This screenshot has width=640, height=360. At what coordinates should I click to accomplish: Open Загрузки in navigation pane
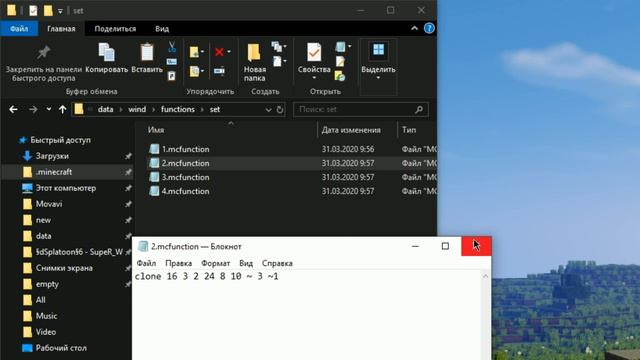click(52, 156)
